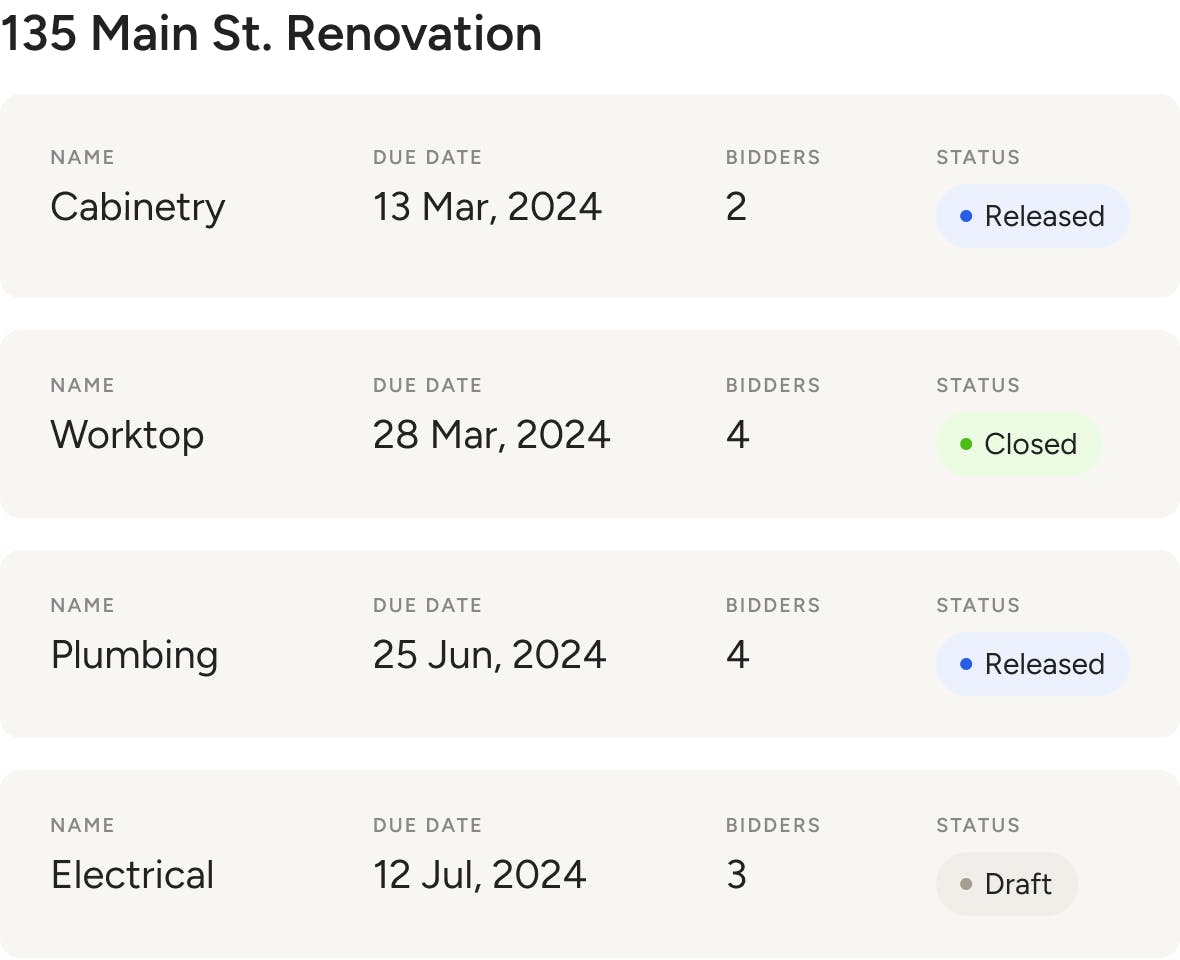1180x960 pixels.
Task: Select the 12 Jul, 2024 due date
Action: tap(479, 874)
